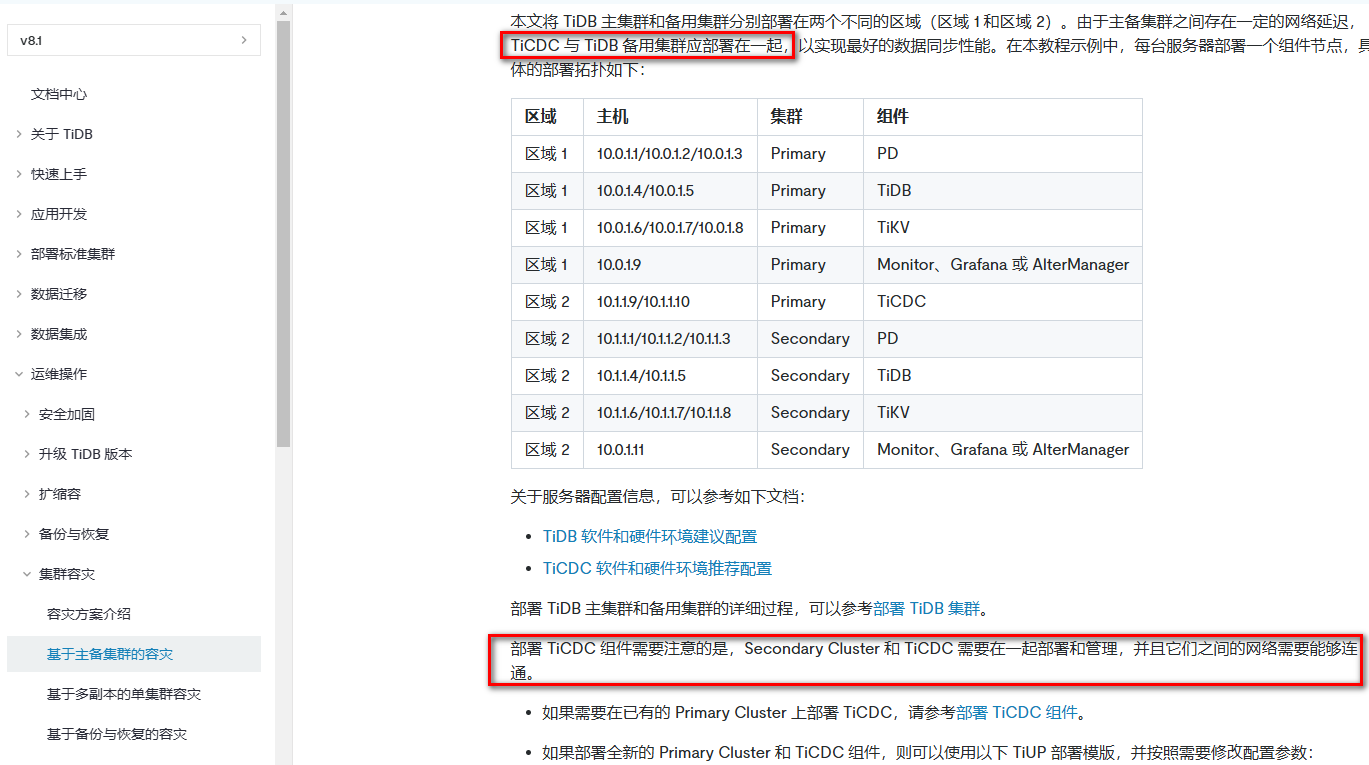
Task: Open the v8.1 version selector dropdown
Action: (133, 40)
